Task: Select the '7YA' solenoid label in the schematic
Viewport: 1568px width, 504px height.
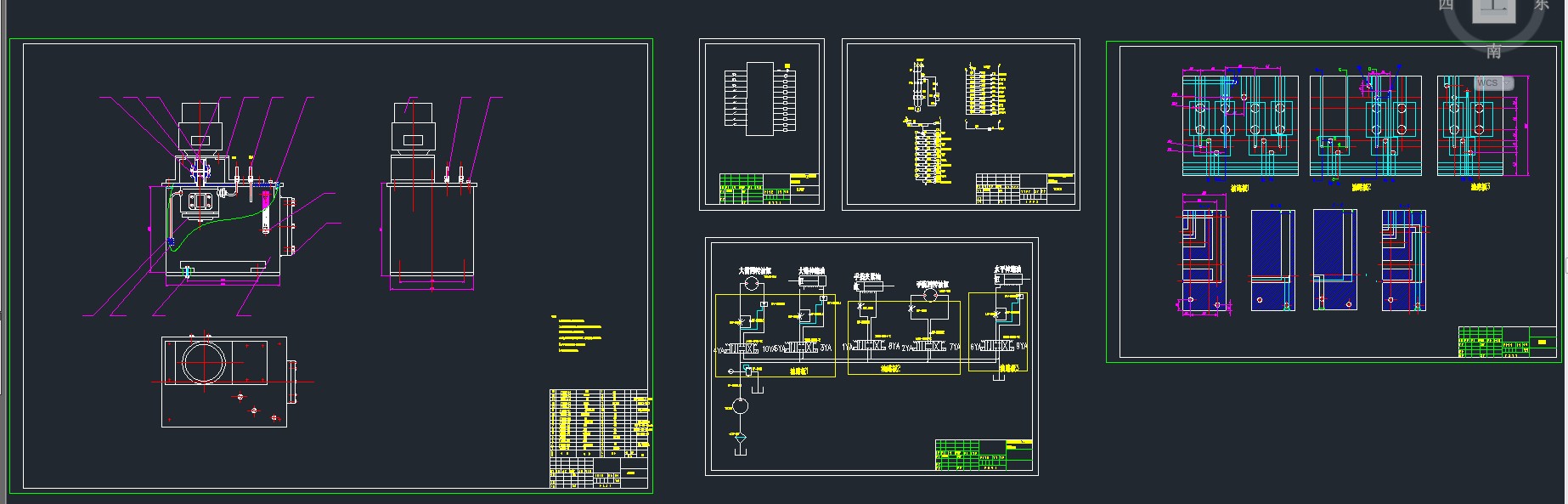Action: (x=956, y=347)
